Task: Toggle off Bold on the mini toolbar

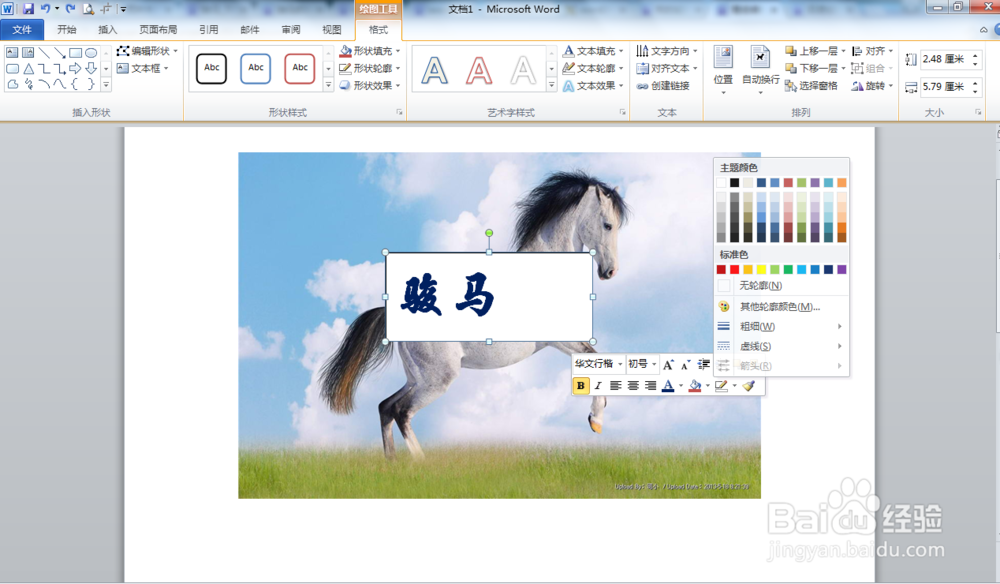Action: (x=580, y=386)
